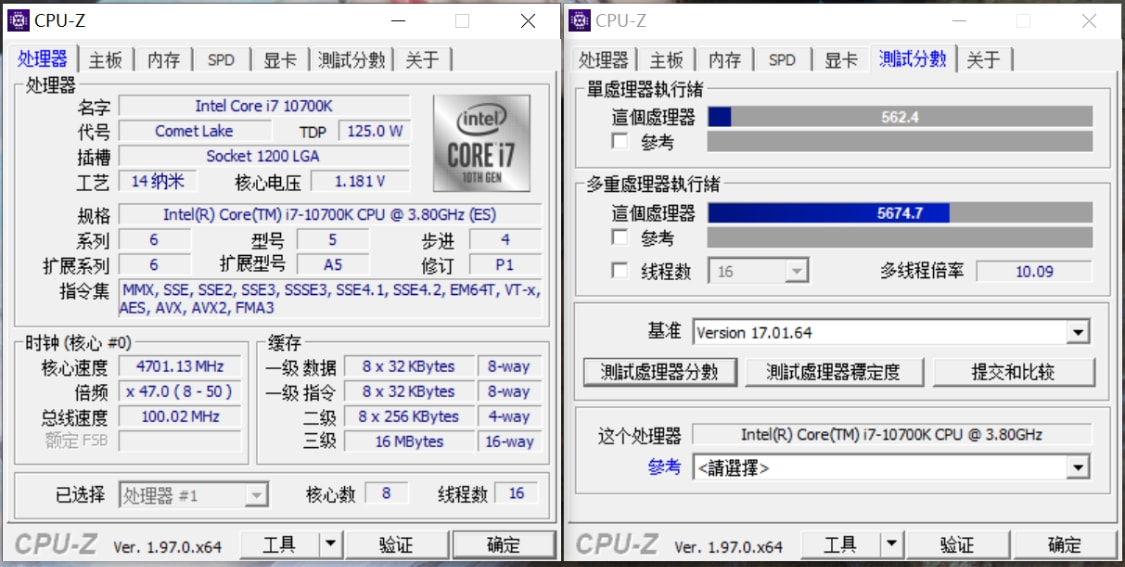Open the 已选择 处理器 #1 dropdown

[x=194, y=495]
